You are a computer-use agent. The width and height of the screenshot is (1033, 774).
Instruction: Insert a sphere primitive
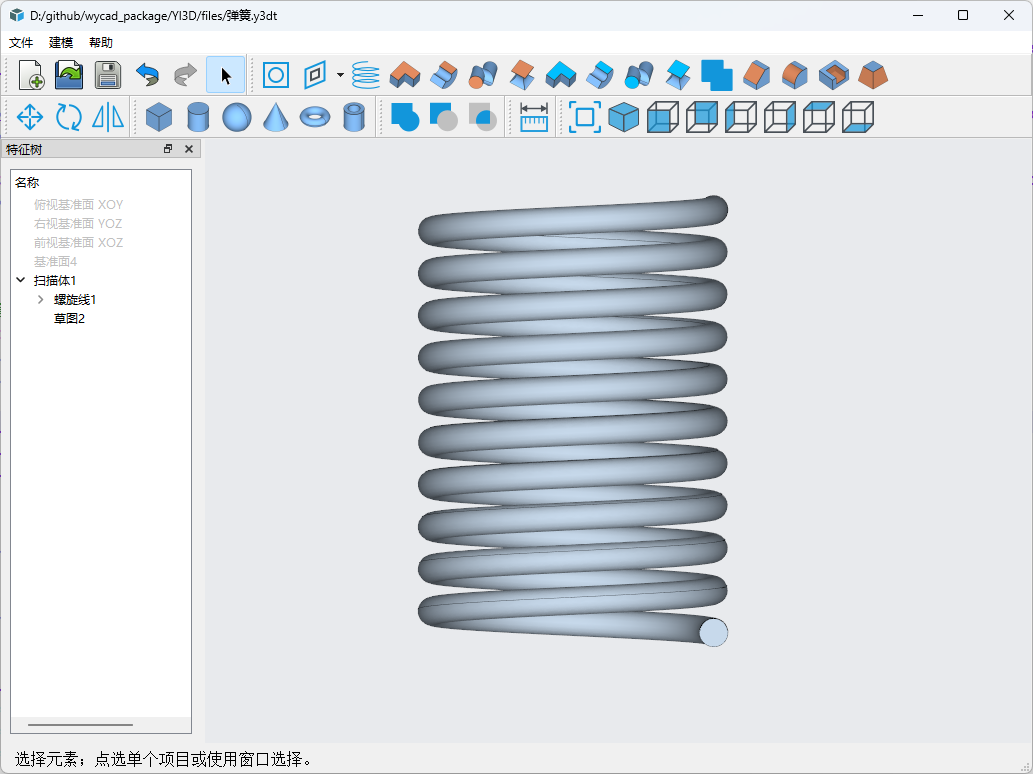pos(237,117)
